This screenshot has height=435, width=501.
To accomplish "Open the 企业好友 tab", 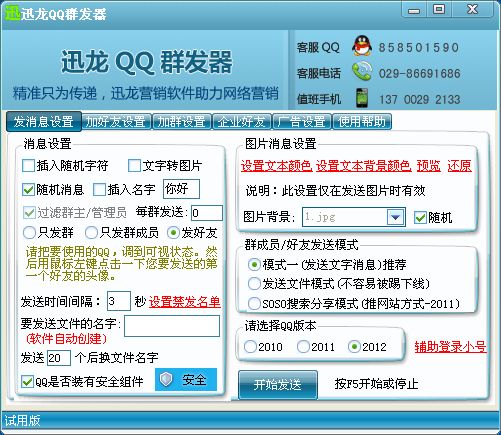I will (242, 122).
